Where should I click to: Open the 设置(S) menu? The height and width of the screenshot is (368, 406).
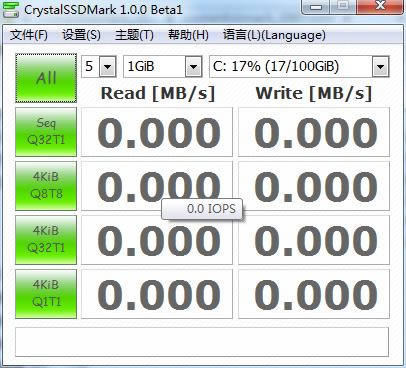click(x=81, y=35)
